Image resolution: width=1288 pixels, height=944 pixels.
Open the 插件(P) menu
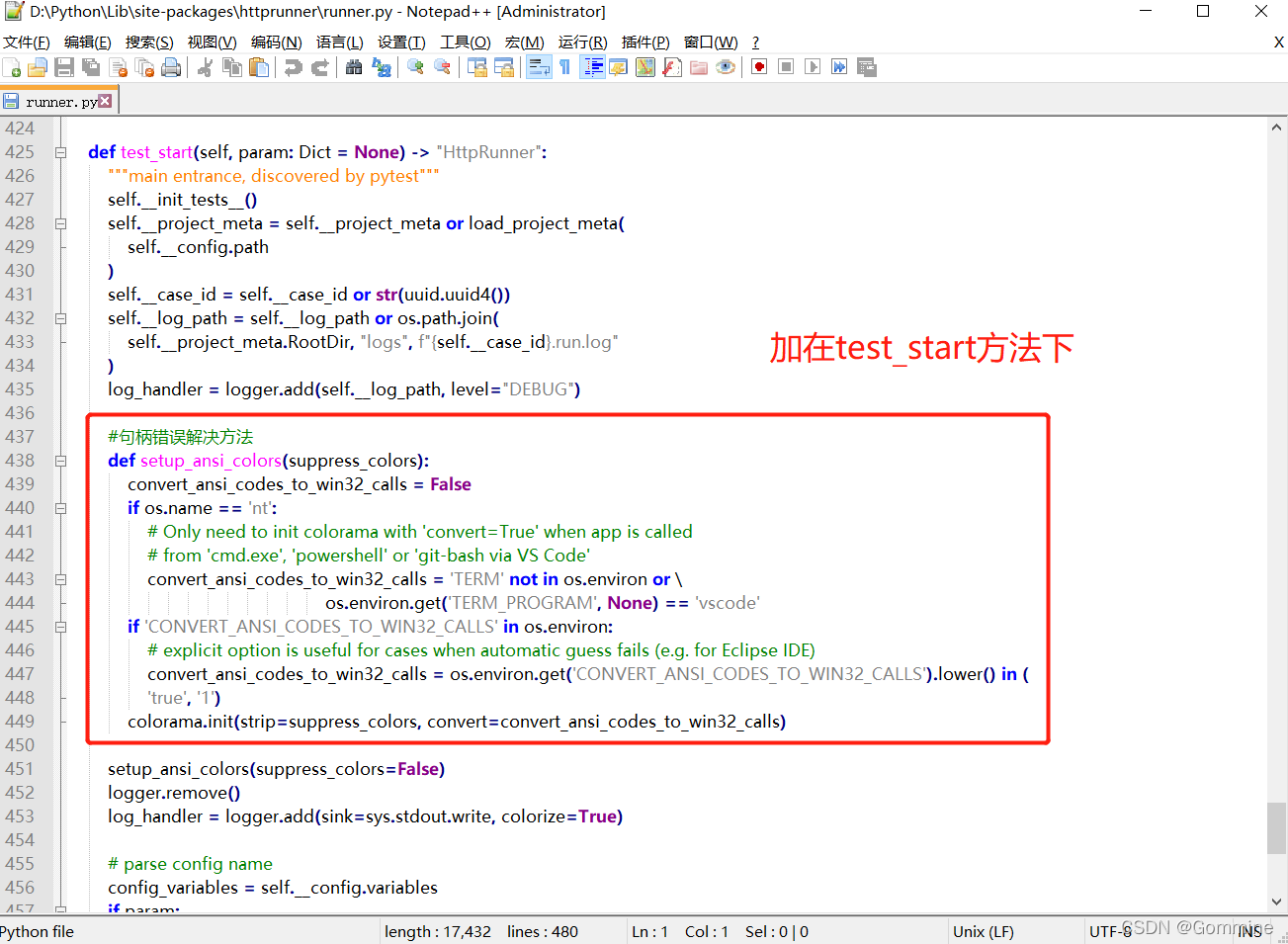coord(645,43)
